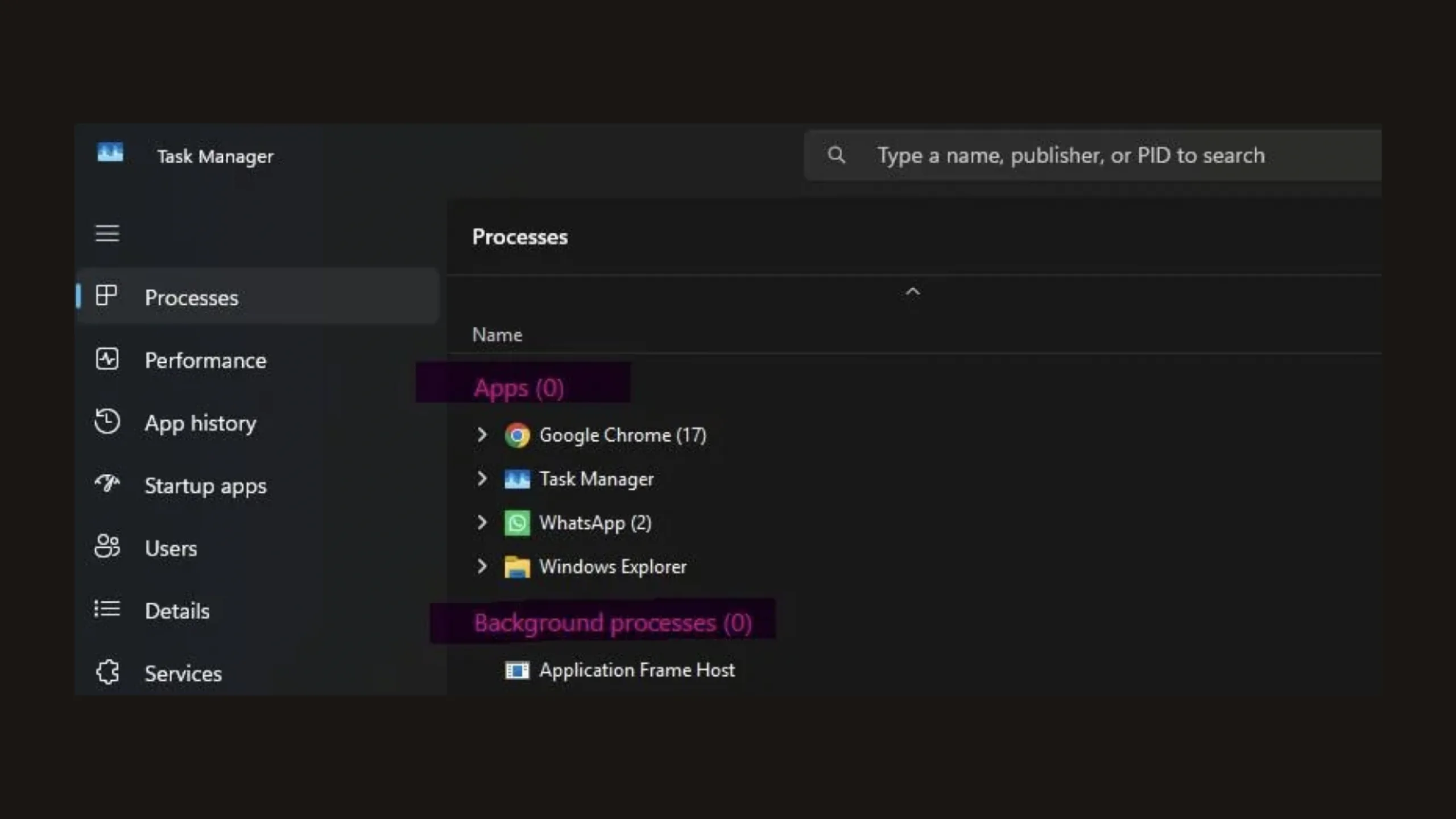Click the Task Manager title bar logo
The height and width of the screenshot is (819, 1456).
(x=110, y=152)
